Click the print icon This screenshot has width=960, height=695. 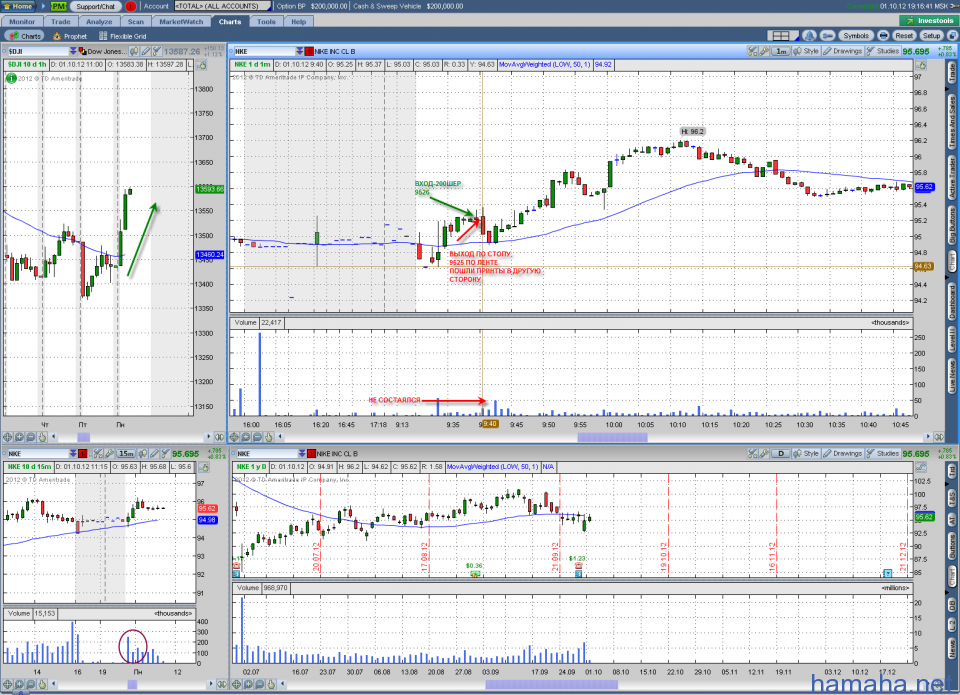point(883,36)
